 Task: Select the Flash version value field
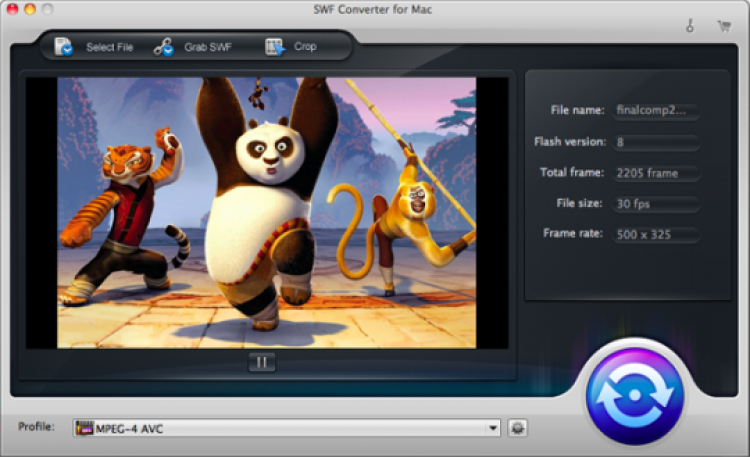click(x=657, y=142)
